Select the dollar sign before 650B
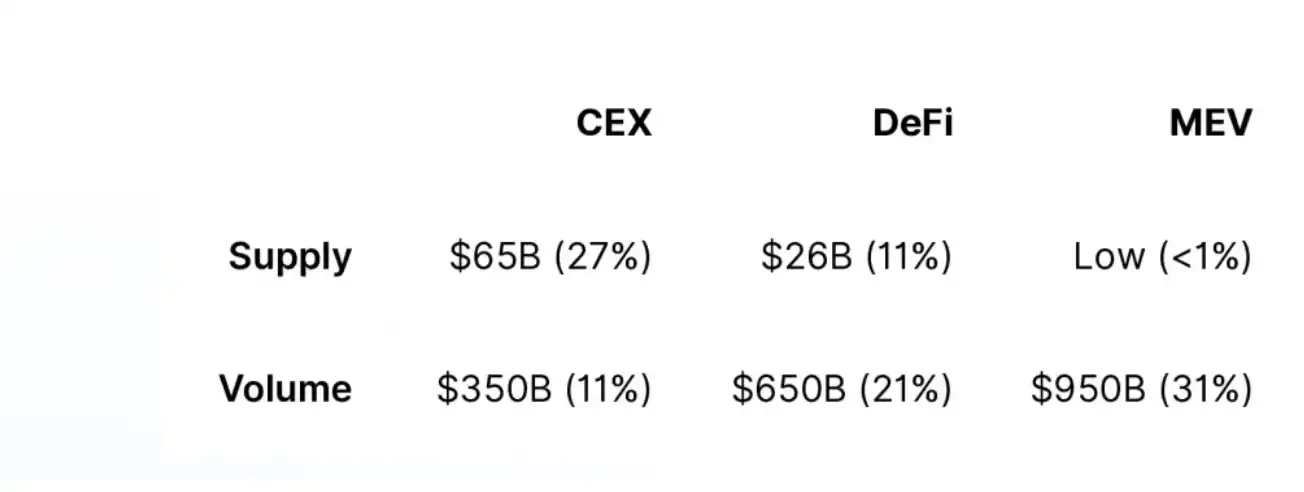 pyautogui.click(x=740, y=388)
